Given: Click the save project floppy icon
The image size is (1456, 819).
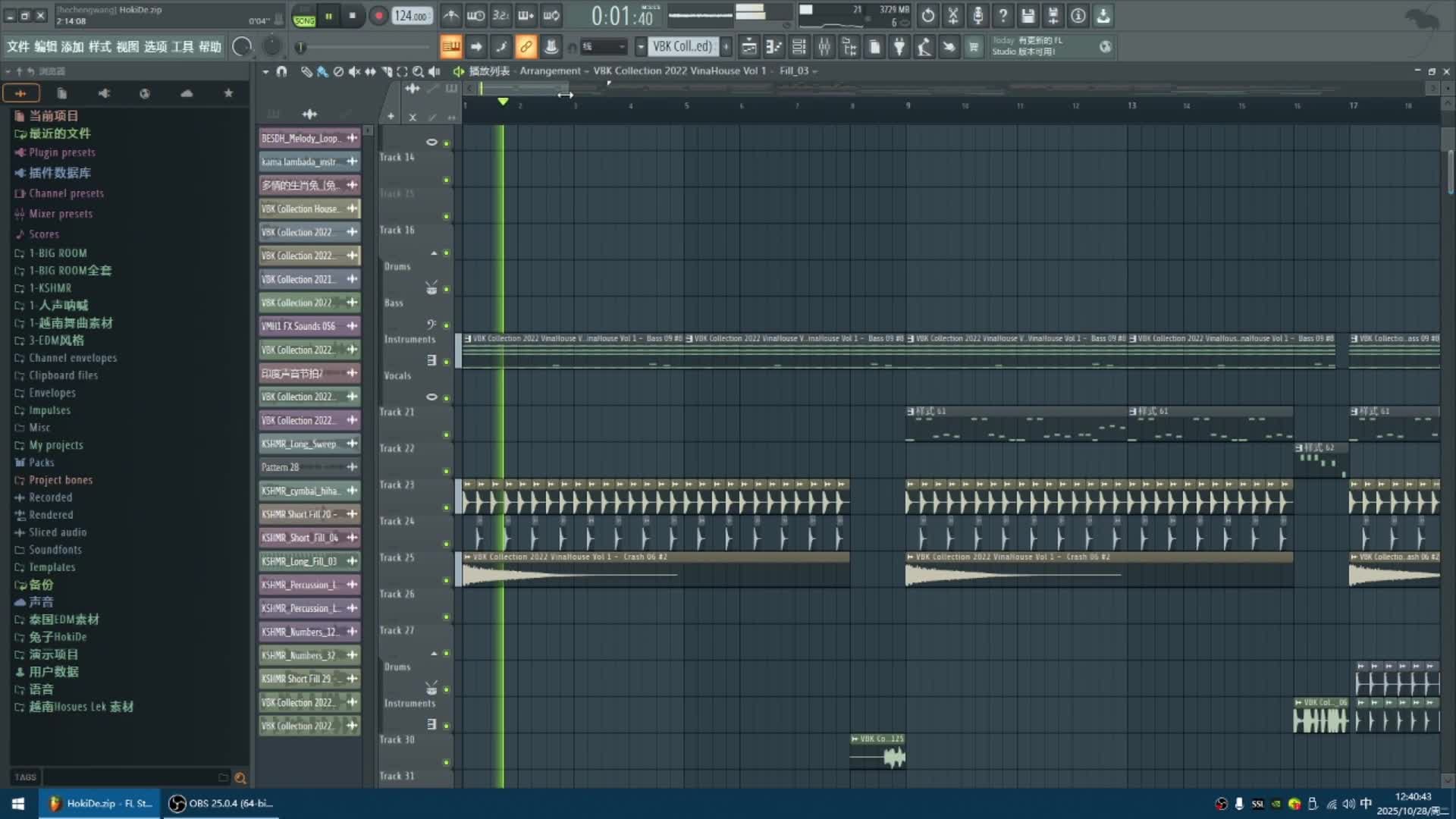Looking at the screenshot, I should pyautogui.click(x=1028, y=15).
